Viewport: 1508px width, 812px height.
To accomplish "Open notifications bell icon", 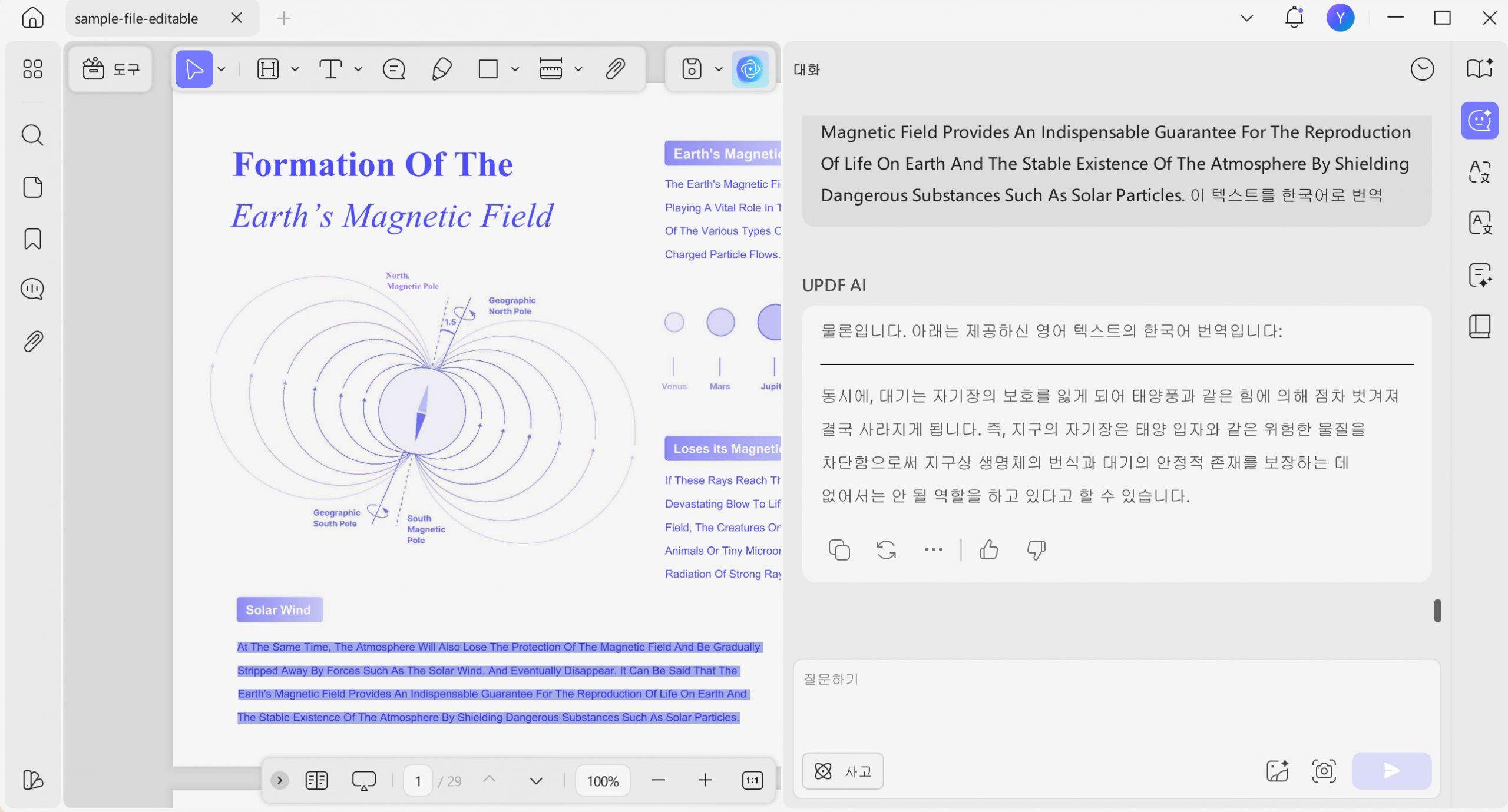I will coord(1294,17).
